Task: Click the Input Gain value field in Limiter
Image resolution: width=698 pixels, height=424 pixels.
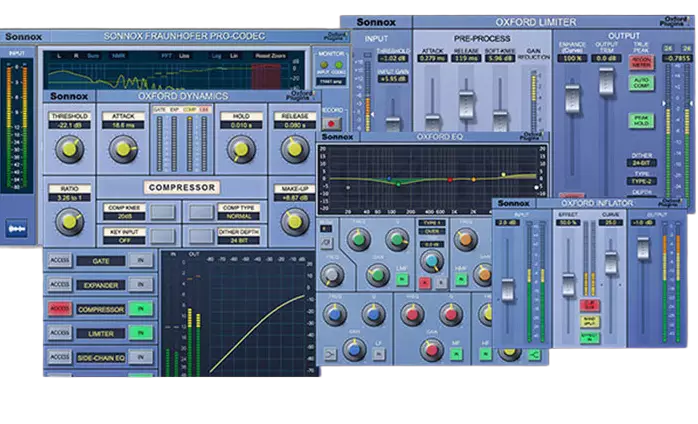Action: click(x=393, y=79)
